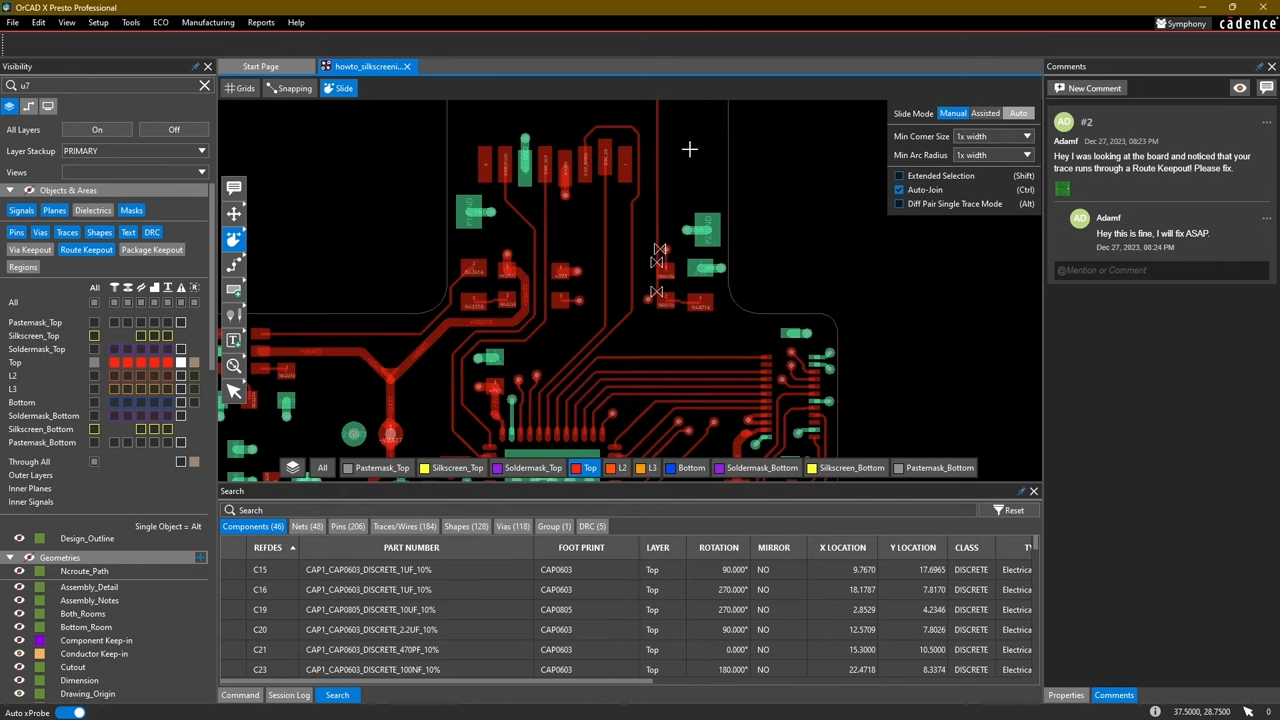1280x720 pixels.
Task: Click the Mention or Comment input field
Action: click(1160, 270)
